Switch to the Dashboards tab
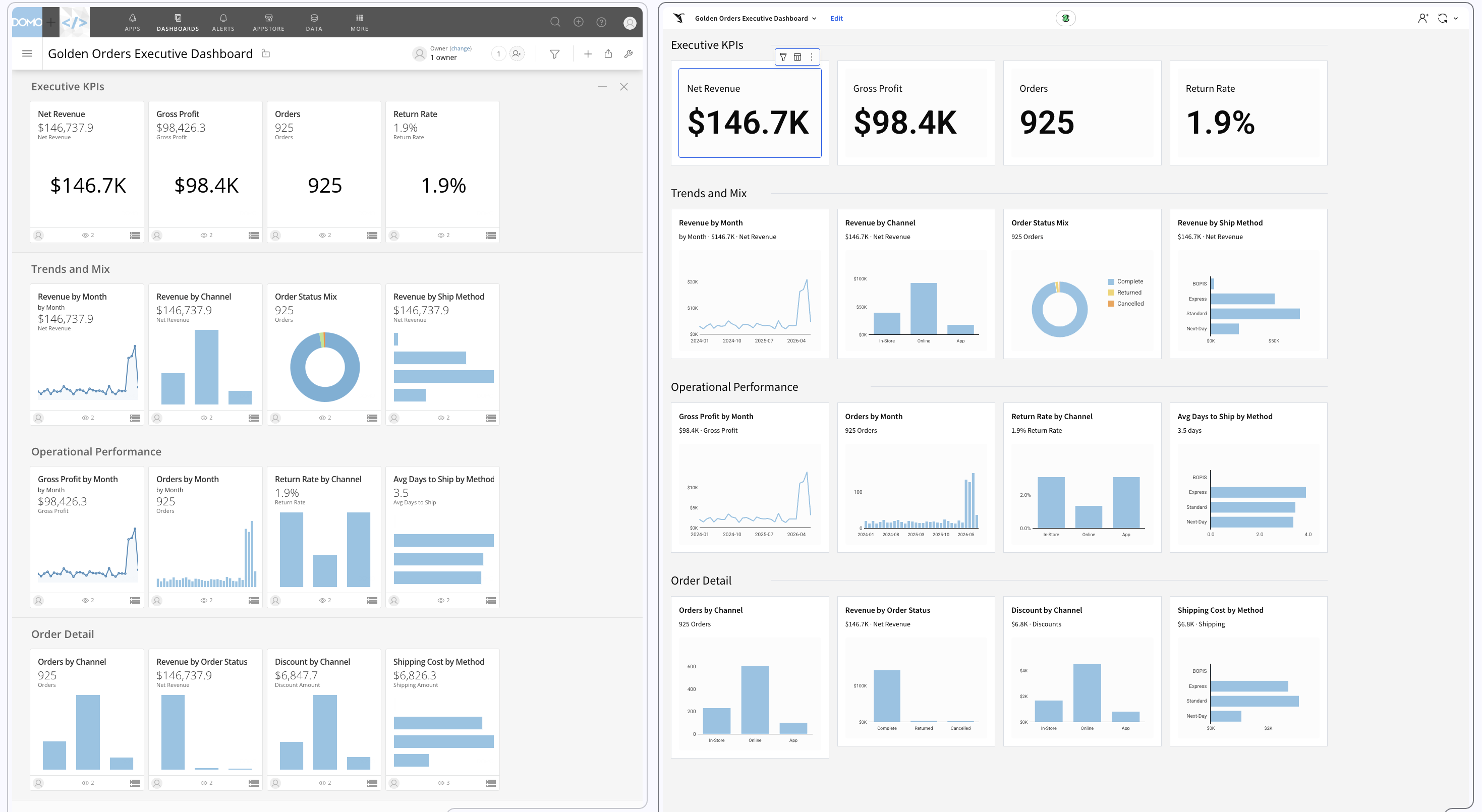The image size is (1482, 812). [x=178, y=22]
